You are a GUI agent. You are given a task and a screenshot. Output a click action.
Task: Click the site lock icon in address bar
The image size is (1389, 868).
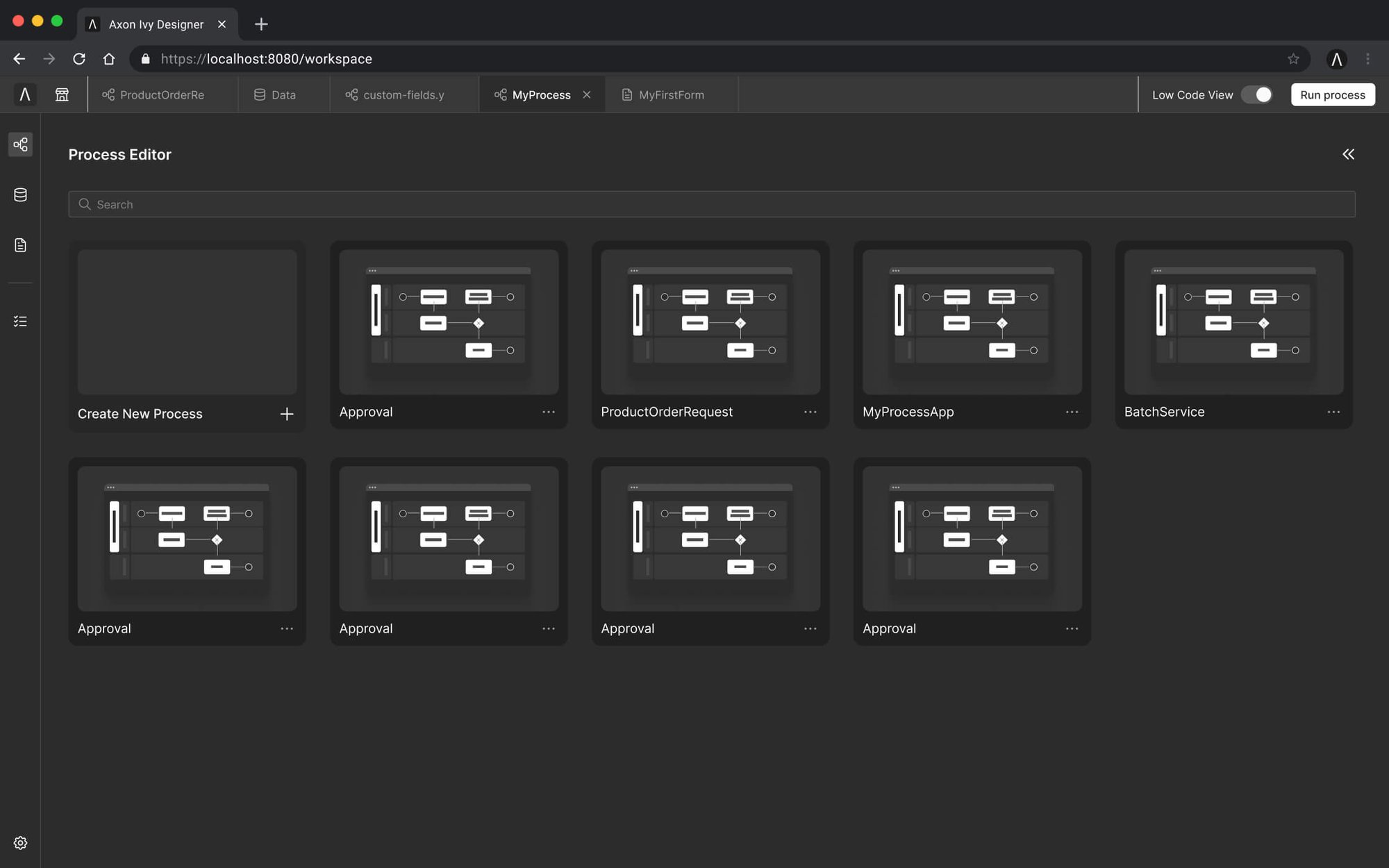[x=145, y=59]
